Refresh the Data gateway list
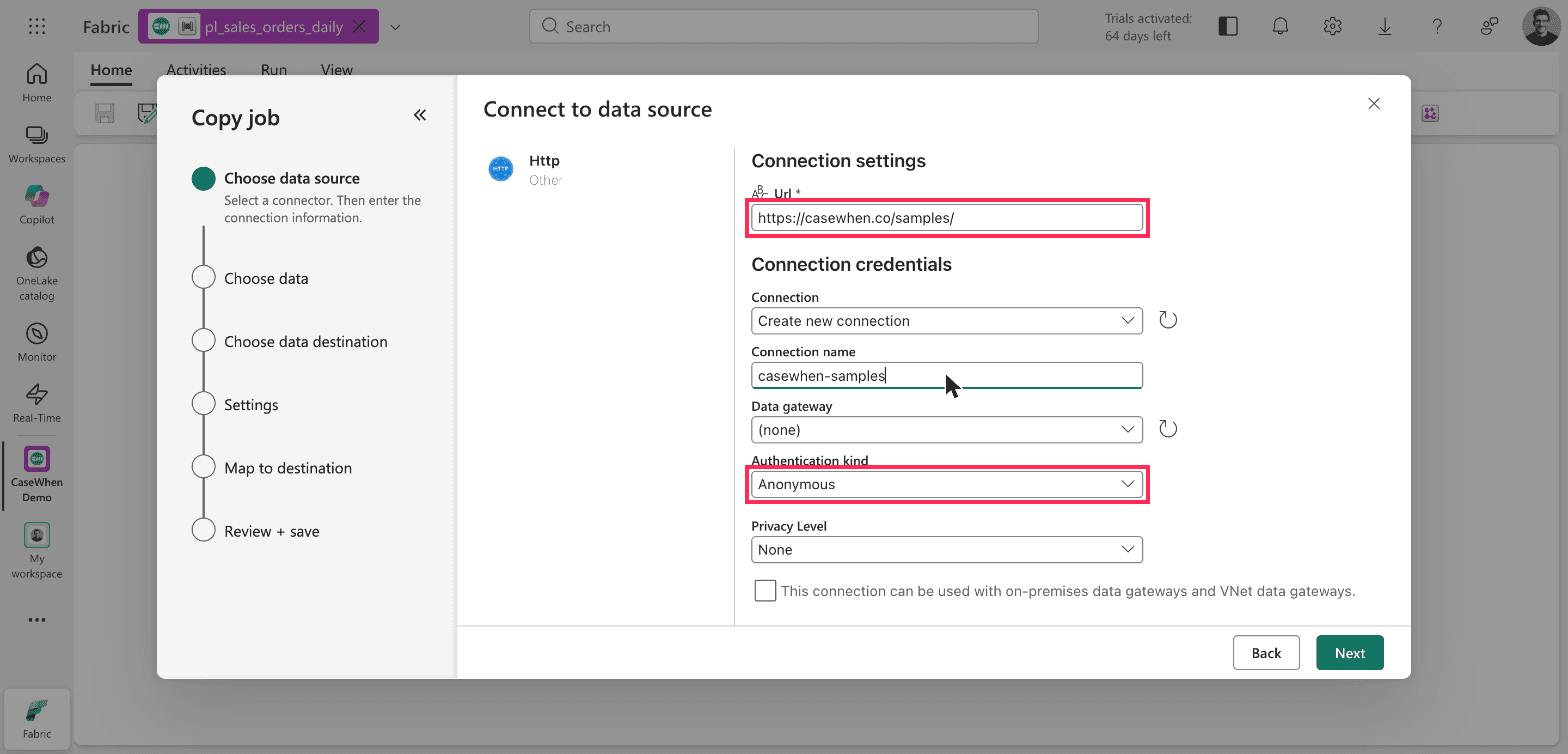Screen dimensions: 1568x754 tap(1168, 429)
